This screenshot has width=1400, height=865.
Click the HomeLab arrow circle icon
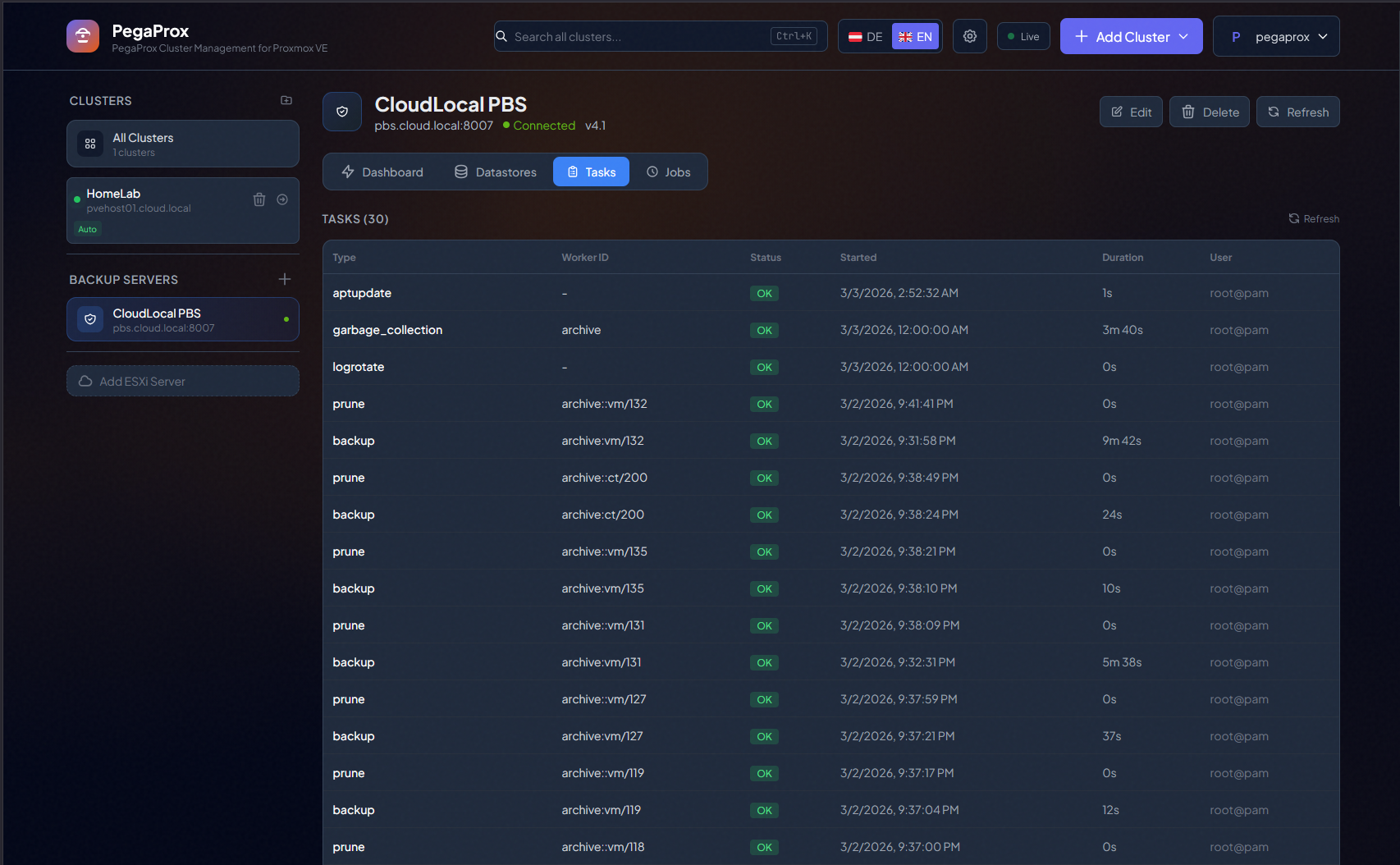click(282, 199)
